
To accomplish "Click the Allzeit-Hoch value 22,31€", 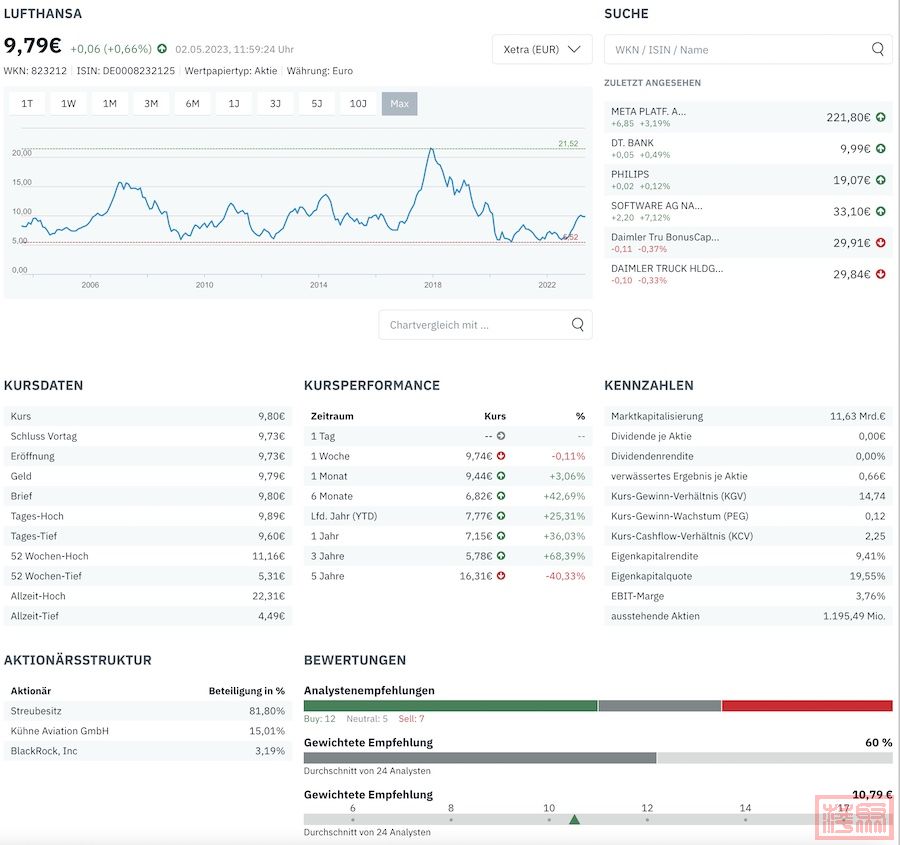I will [269, 596].
